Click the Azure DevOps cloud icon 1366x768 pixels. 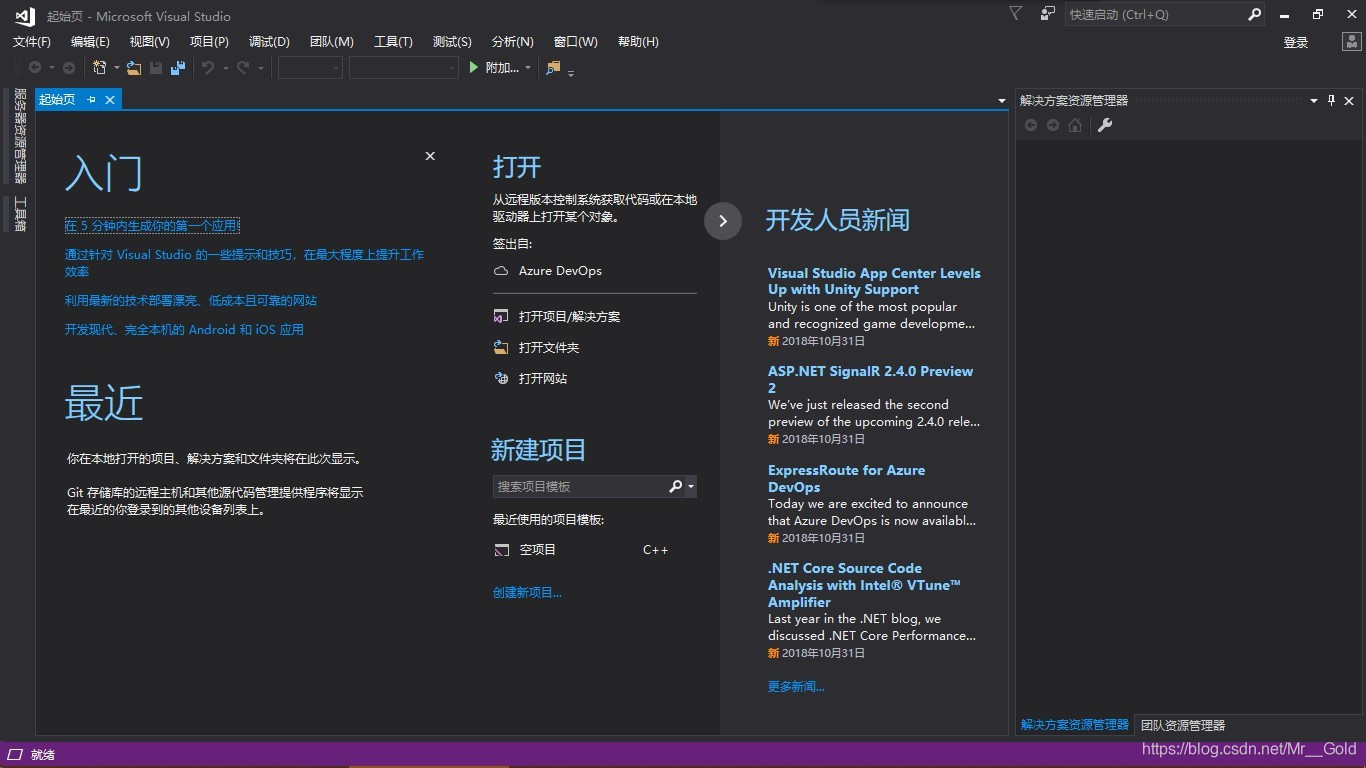501,271
